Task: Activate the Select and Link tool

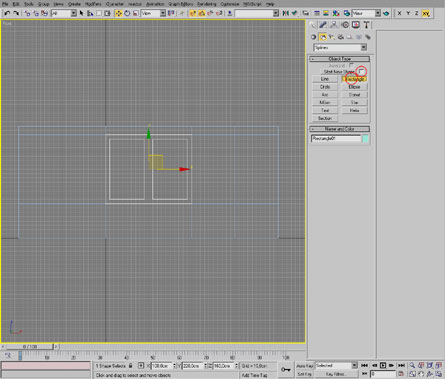Action: point(27,13)
